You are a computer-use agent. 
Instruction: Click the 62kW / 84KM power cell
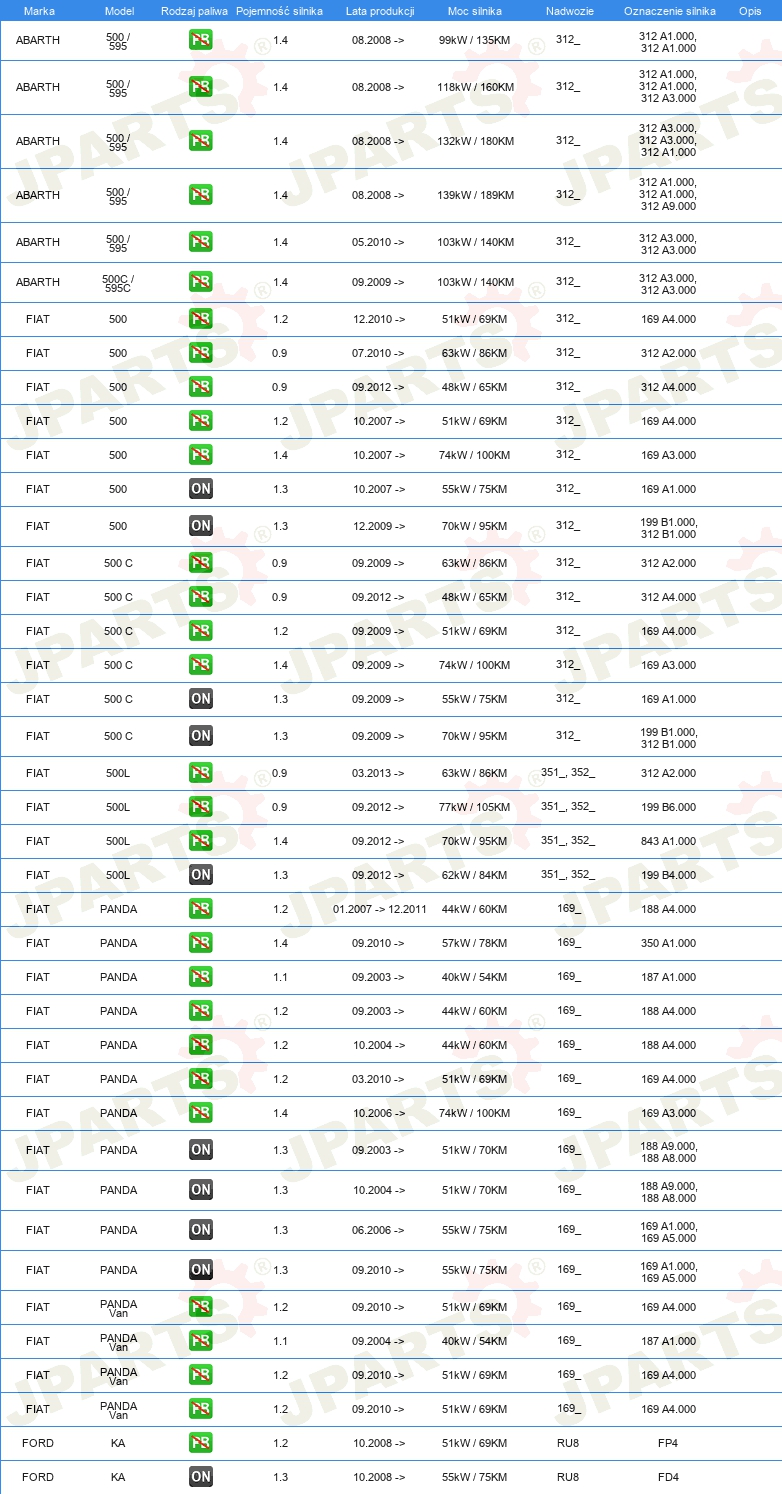tap(475, 875)
